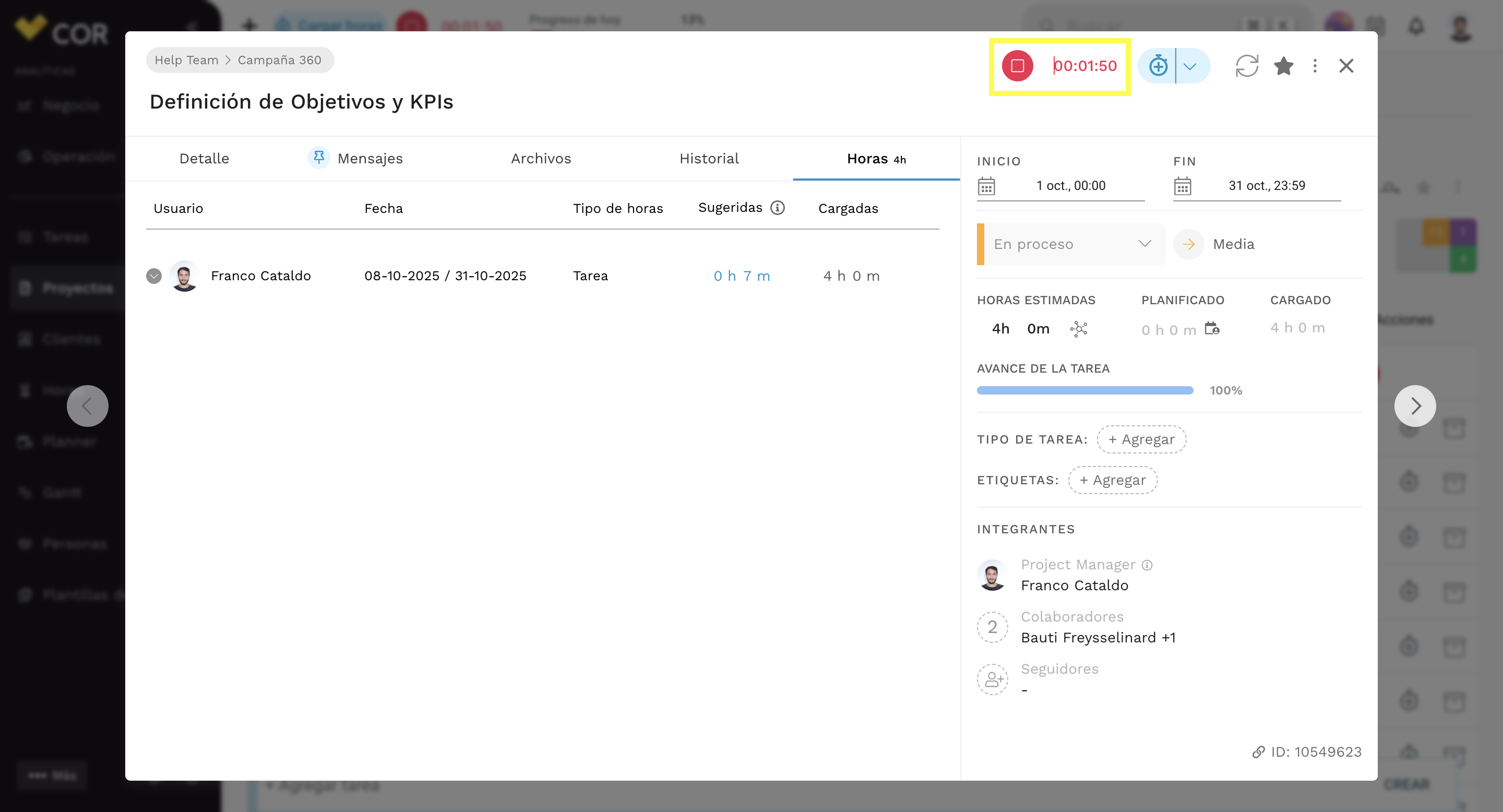The image size is (1503, 812).
Task: Open Project Manager Franco Cataldo avatar
Action: click(992, 575)
